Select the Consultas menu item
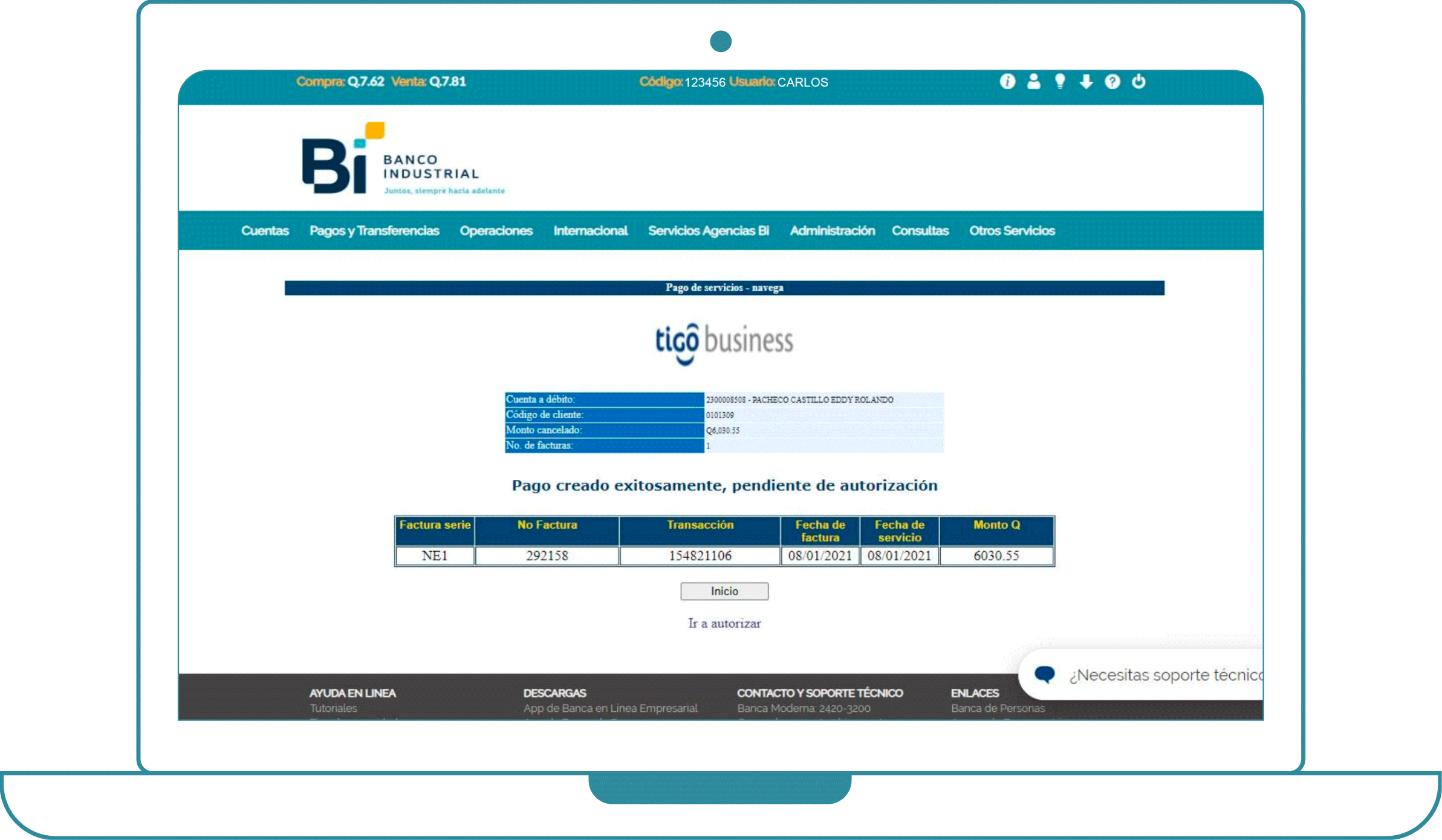 pyautogui.click(x=920, y=231)
